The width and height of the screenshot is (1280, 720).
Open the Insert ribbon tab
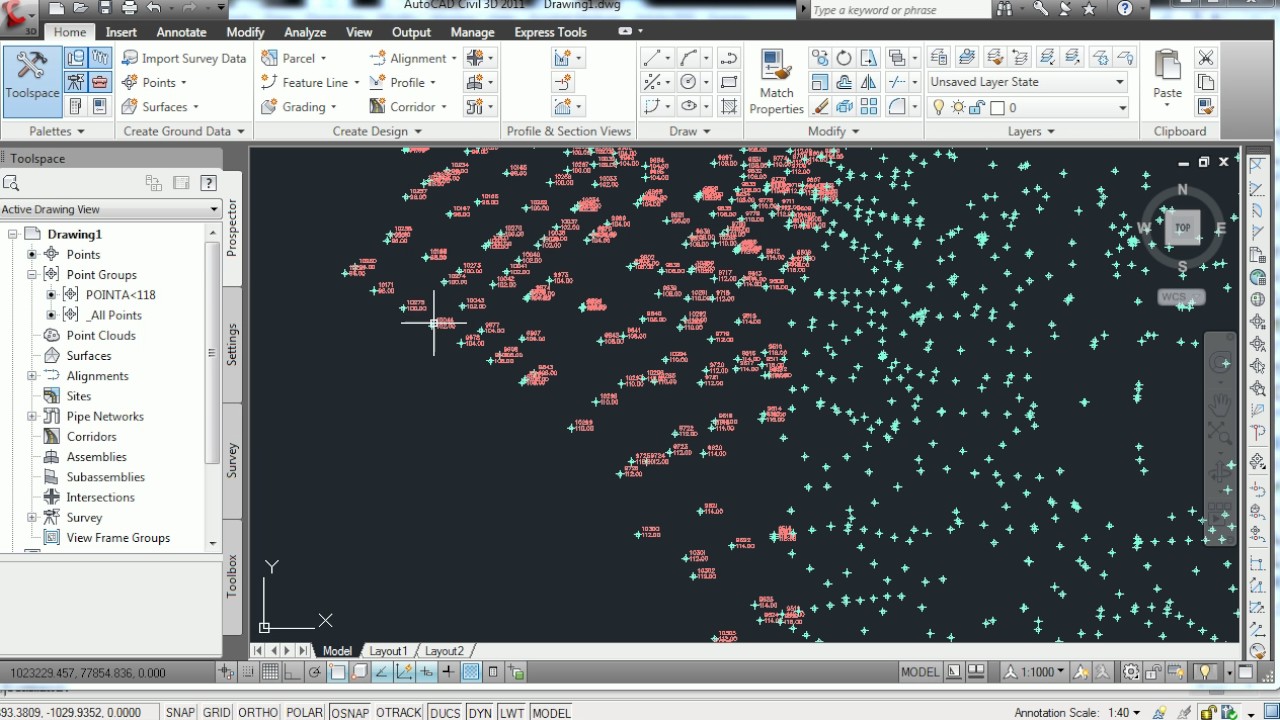click(121, 32)
